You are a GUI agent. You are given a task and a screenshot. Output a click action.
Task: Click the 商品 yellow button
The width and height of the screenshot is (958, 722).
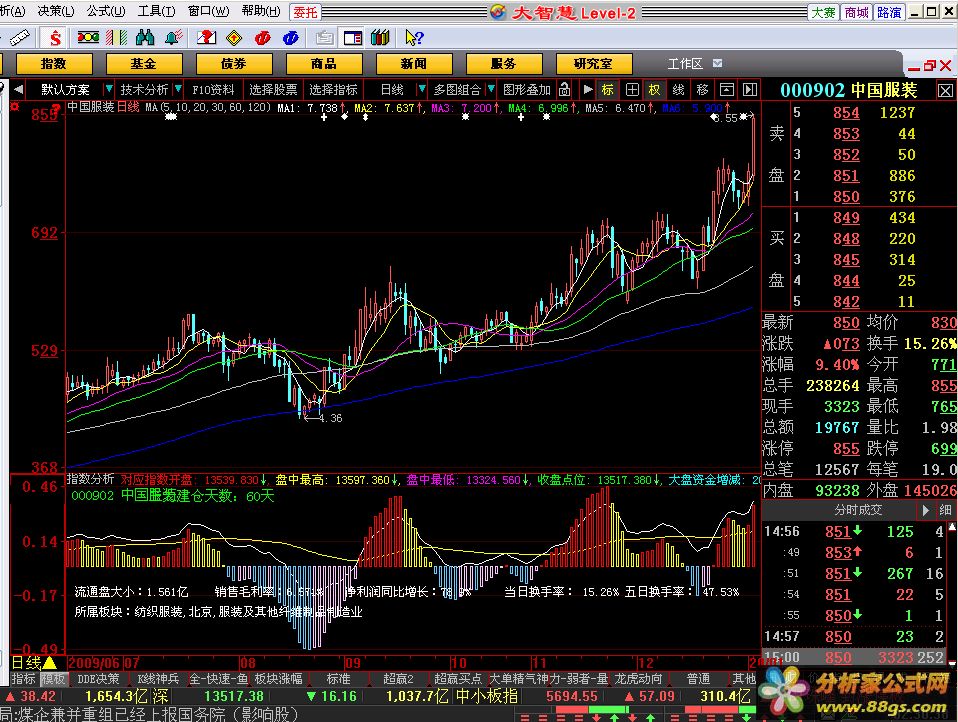pyautogui.click(x=324, y=64)
